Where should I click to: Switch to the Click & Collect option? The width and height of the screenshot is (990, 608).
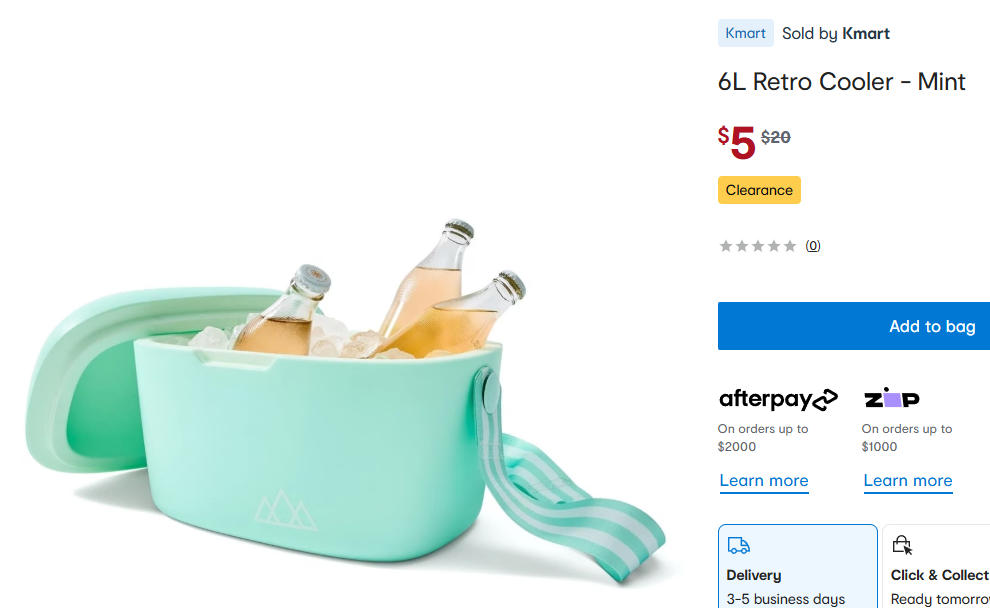click(938, 567)
